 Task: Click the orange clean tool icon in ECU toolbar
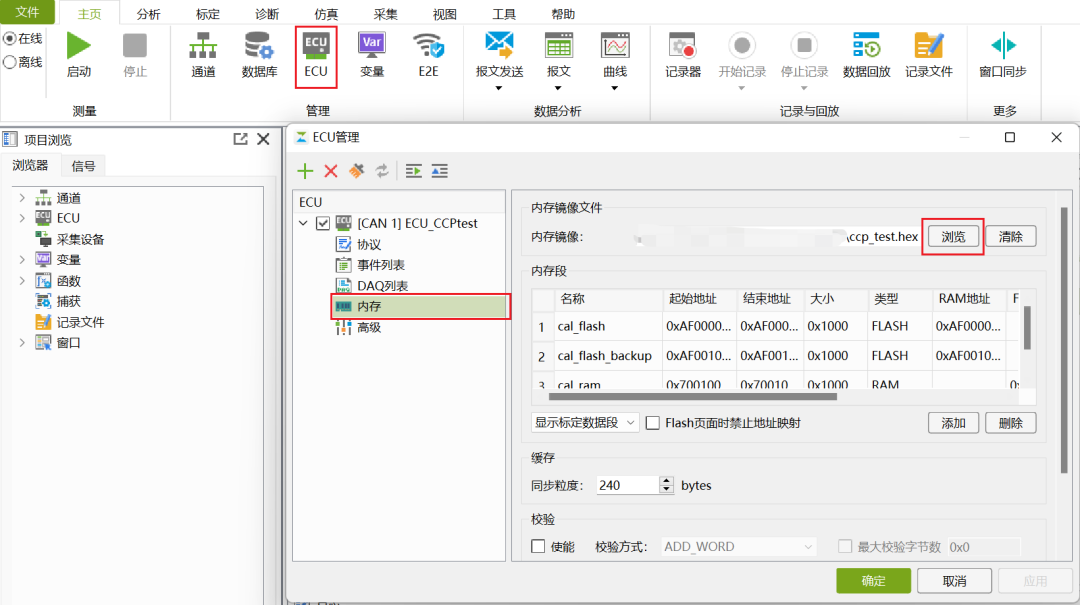356,171
